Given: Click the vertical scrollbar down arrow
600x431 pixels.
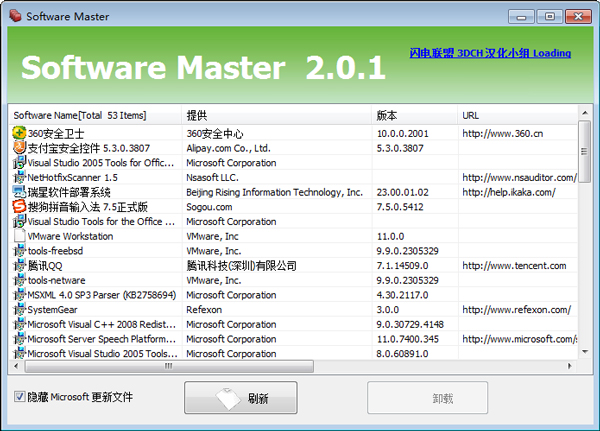Looking at the screenshot, I should coord(585,352).
